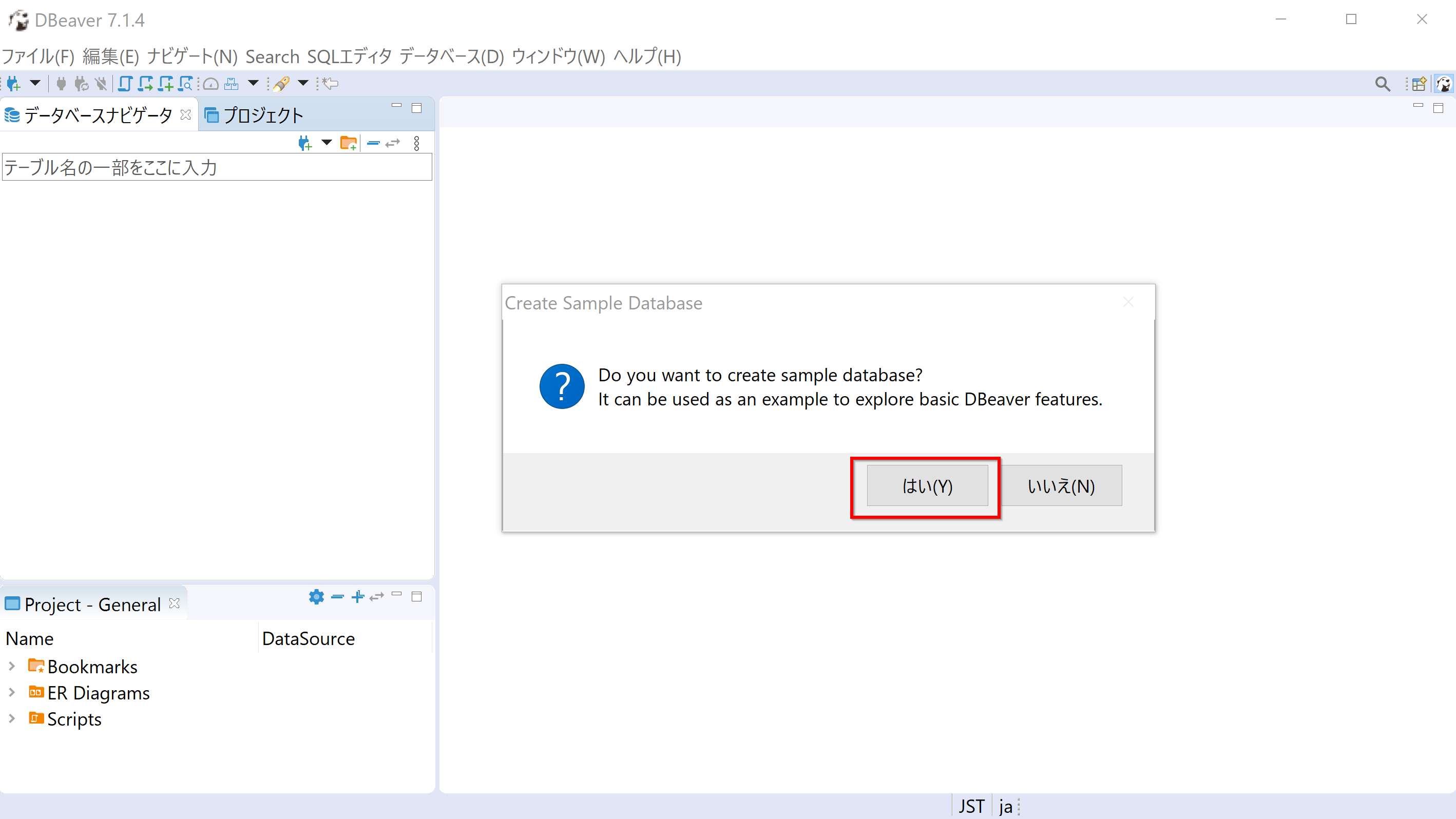Toggle Link with Editor in Project panel

tap(377, 596)
